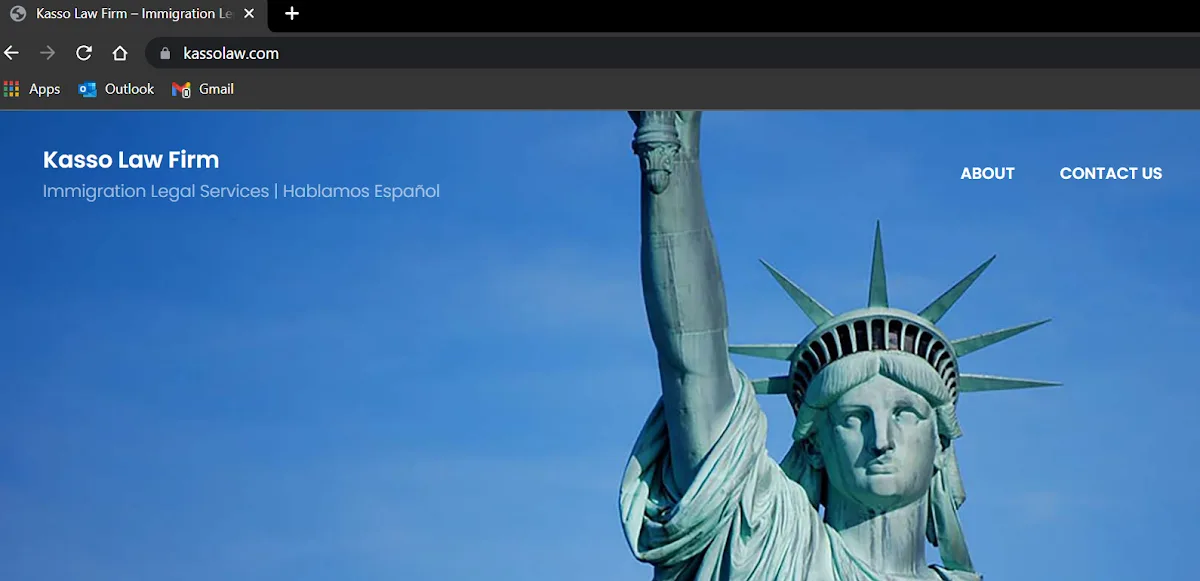Open the Outlook bookmark
The image size is (1200, 581).
pos(117,89)
